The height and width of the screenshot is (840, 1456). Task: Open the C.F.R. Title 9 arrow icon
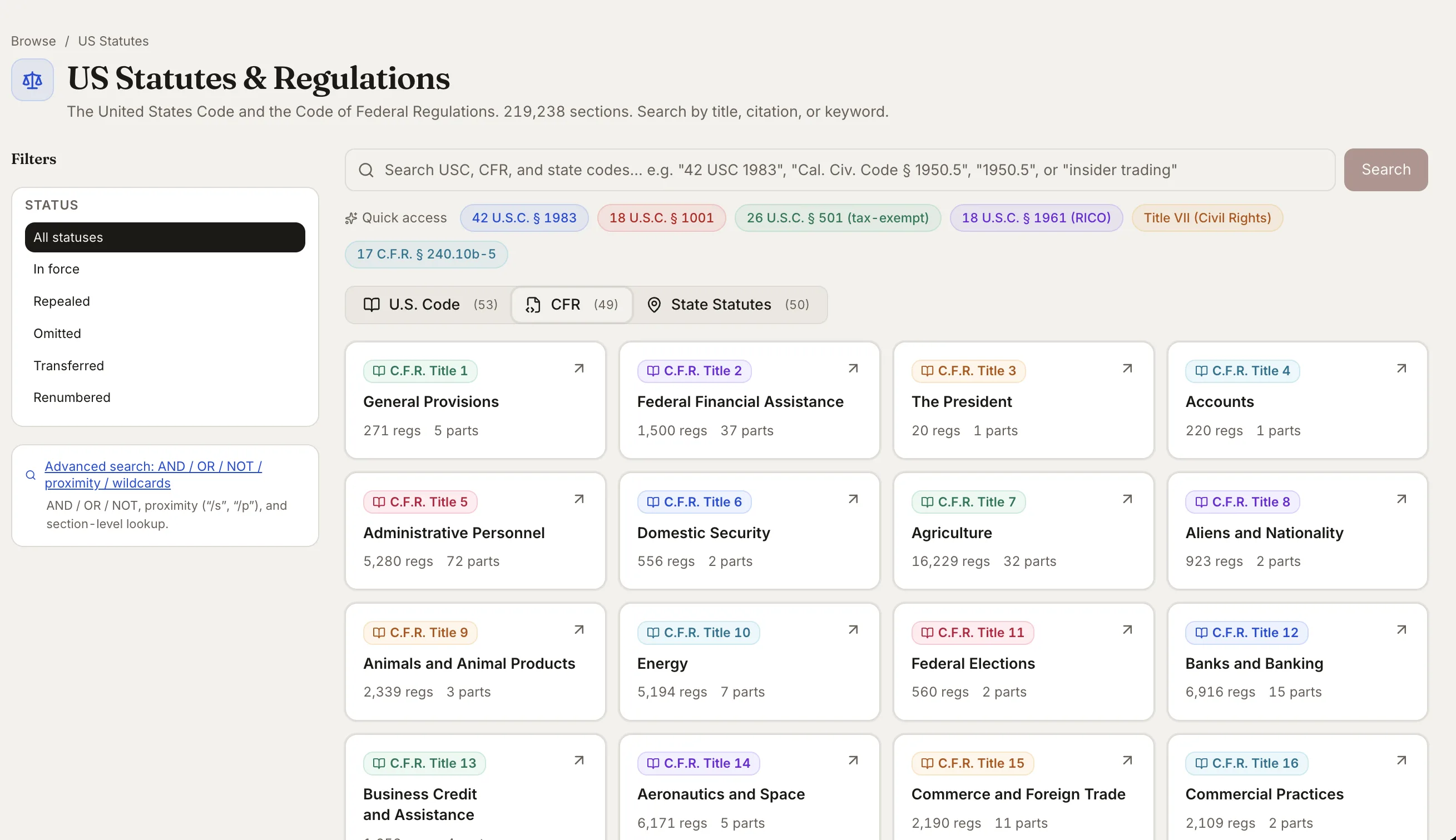pyautogui.click(x=579, y=630)
